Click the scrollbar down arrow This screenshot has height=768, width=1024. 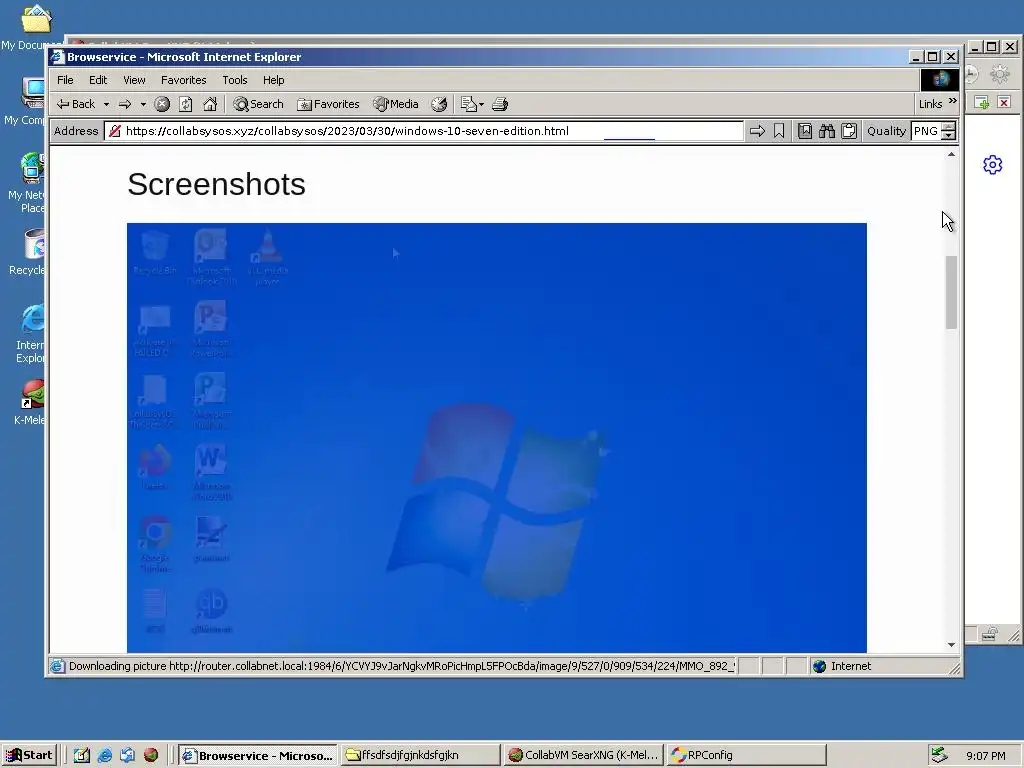tap(952, 645)
